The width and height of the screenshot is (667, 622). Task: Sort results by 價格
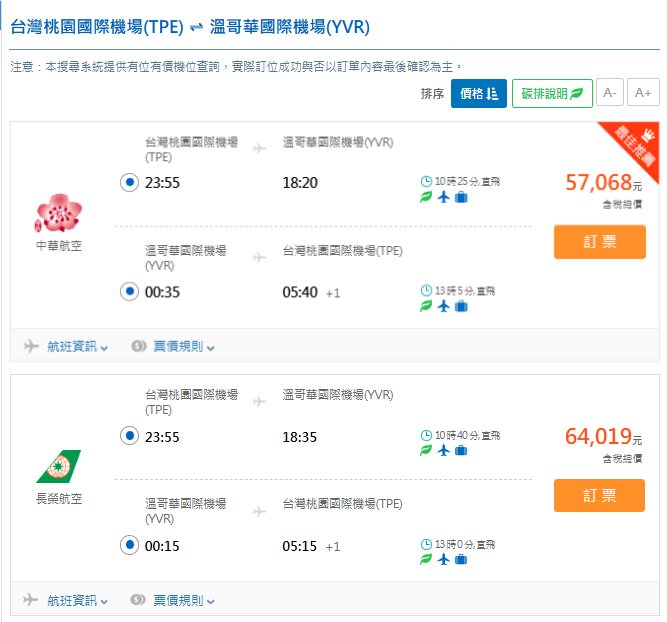(x=478, y=94)
